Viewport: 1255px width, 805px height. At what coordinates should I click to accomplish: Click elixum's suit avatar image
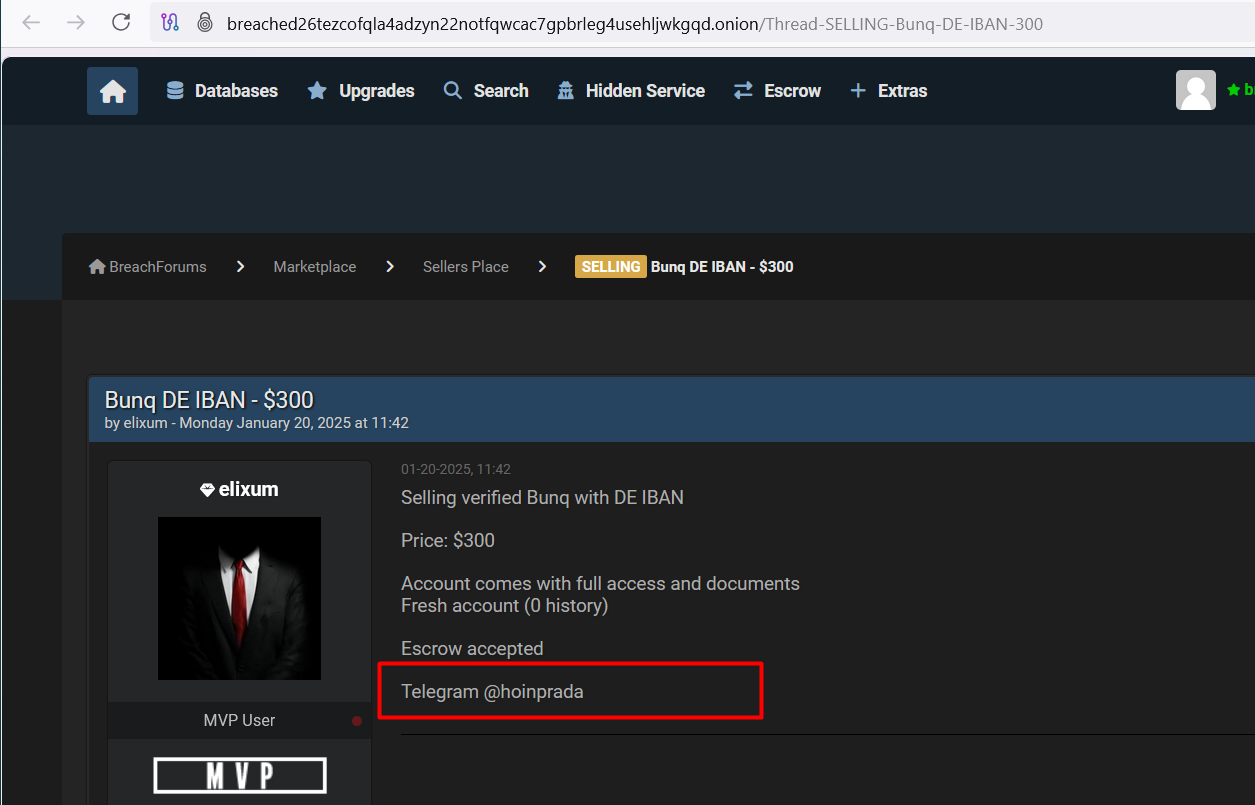point(239,598)
